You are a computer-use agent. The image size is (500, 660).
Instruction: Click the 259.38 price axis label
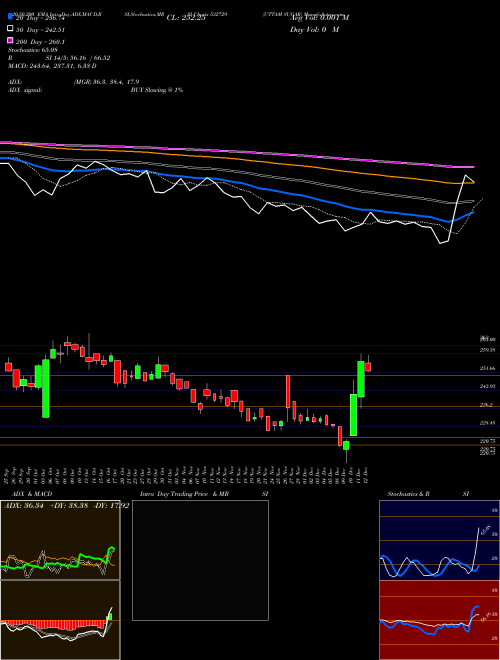coord(488,350)
